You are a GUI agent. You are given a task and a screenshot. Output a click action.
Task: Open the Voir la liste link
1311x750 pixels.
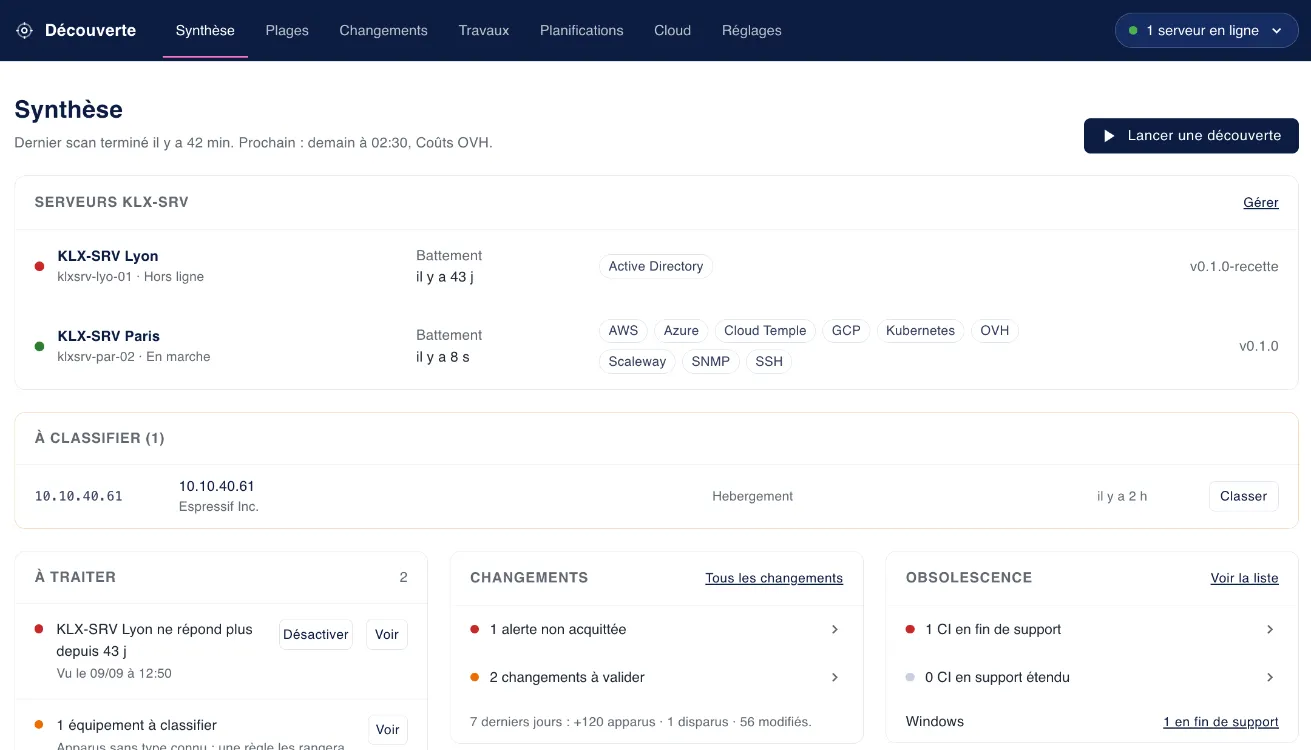(1244, 578)
